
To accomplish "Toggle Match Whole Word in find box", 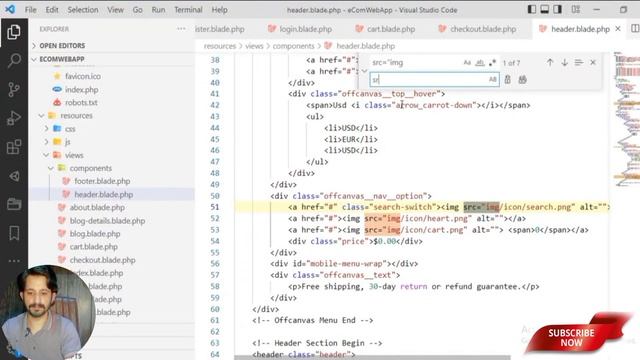I will [480, 62].
